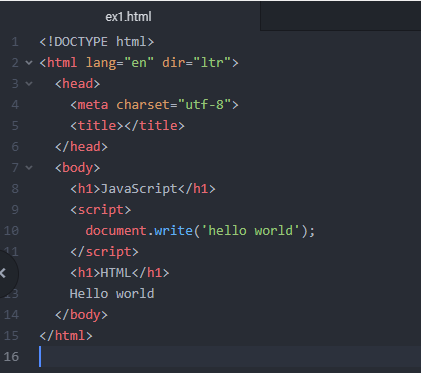Place cursor on empty line 16
Screen dimensions: 421x373
pos(230,357)
